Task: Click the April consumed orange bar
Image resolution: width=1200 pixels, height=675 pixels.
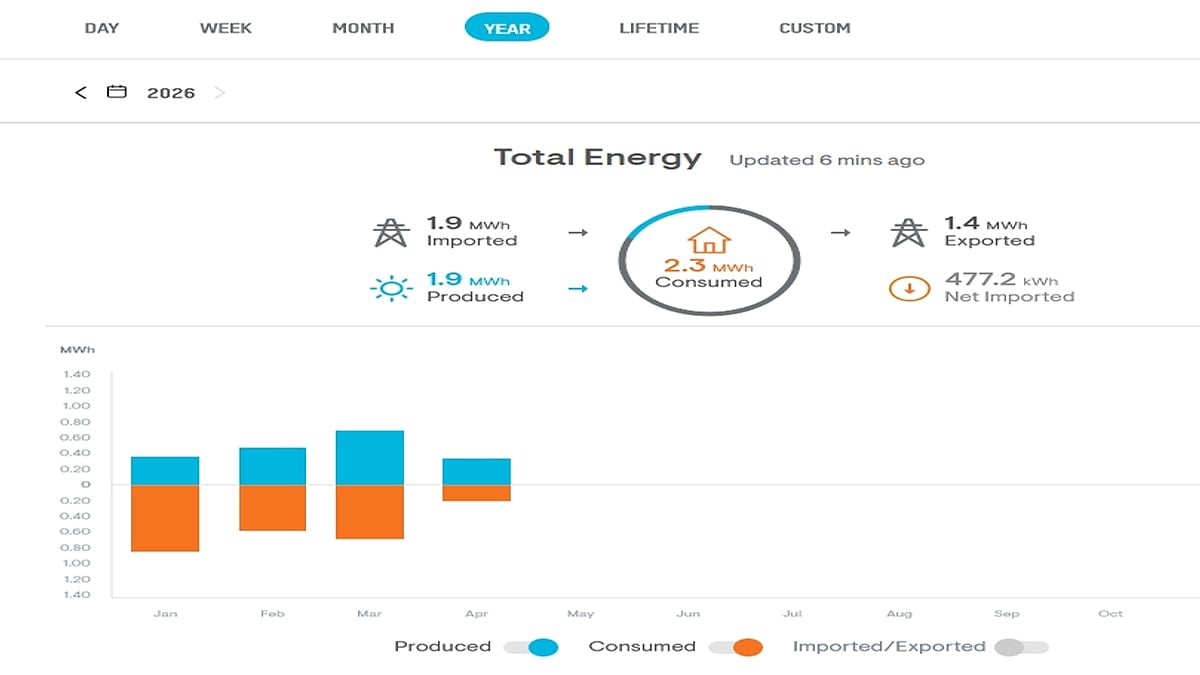Action: pos(477,493)
